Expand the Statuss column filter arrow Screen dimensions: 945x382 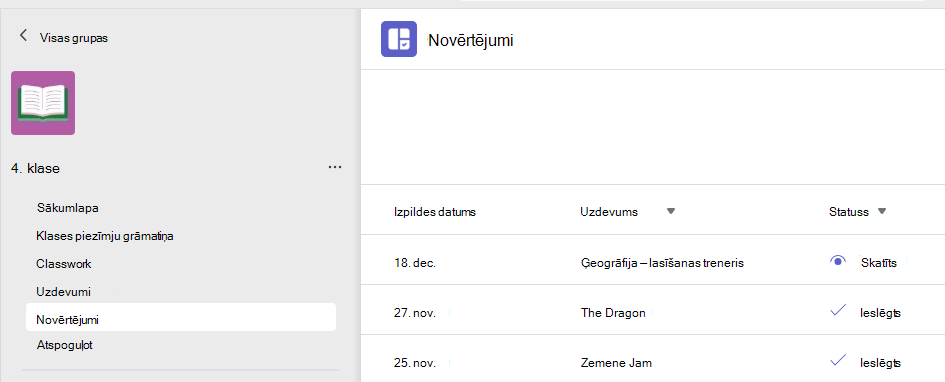click(x=882, y=211)
